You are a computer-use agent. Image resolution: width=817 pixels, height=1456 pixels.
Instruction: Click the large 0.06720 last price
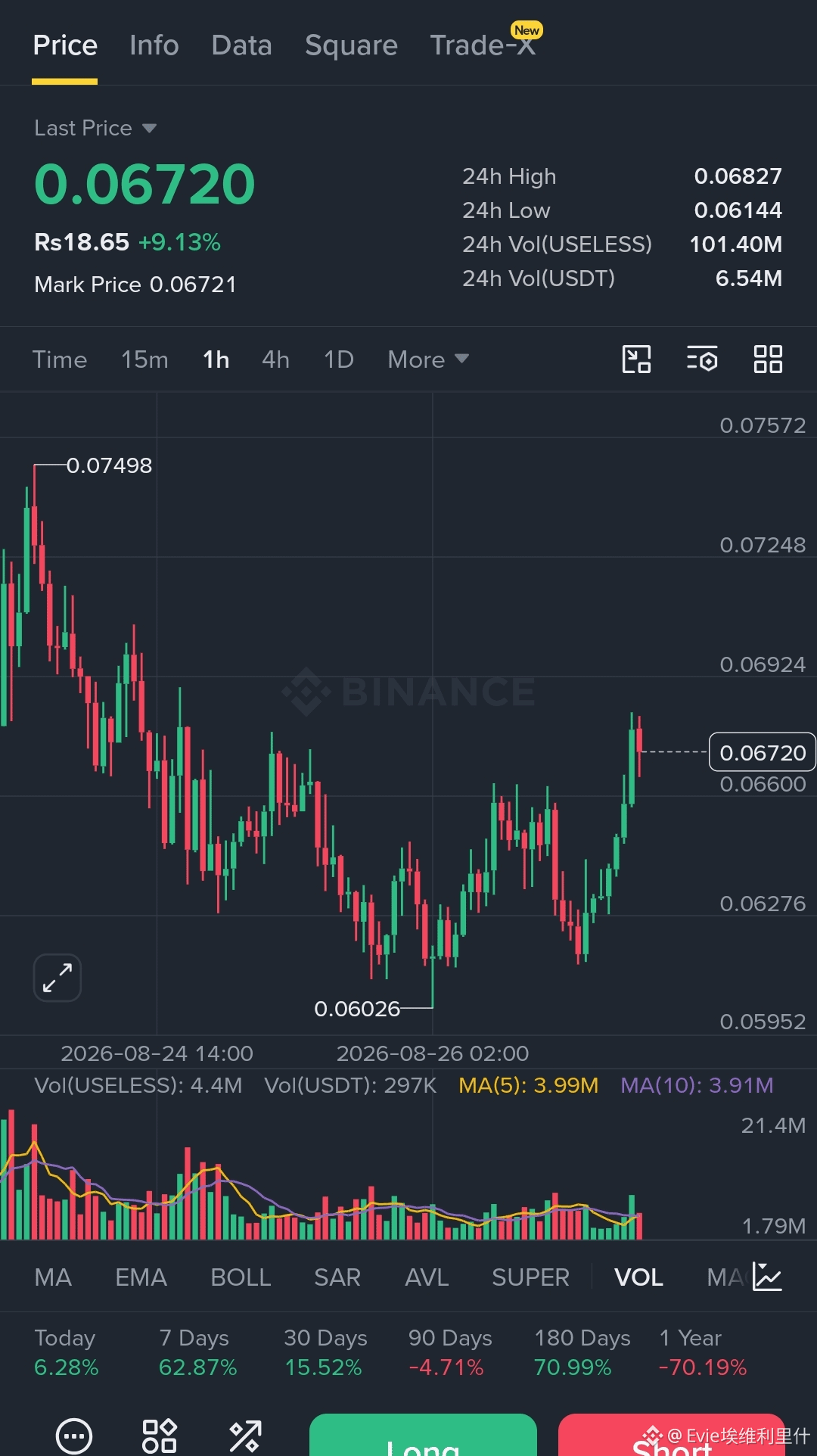[144, 184]
